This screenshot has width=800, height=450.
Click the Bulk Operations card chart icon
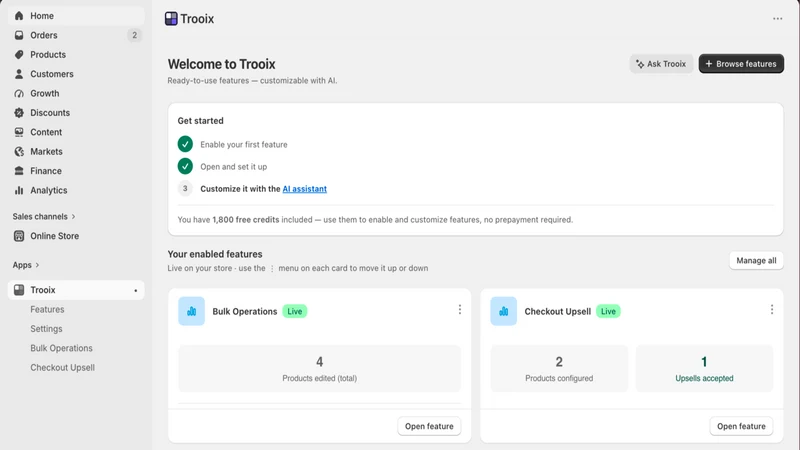pos(191,311)
